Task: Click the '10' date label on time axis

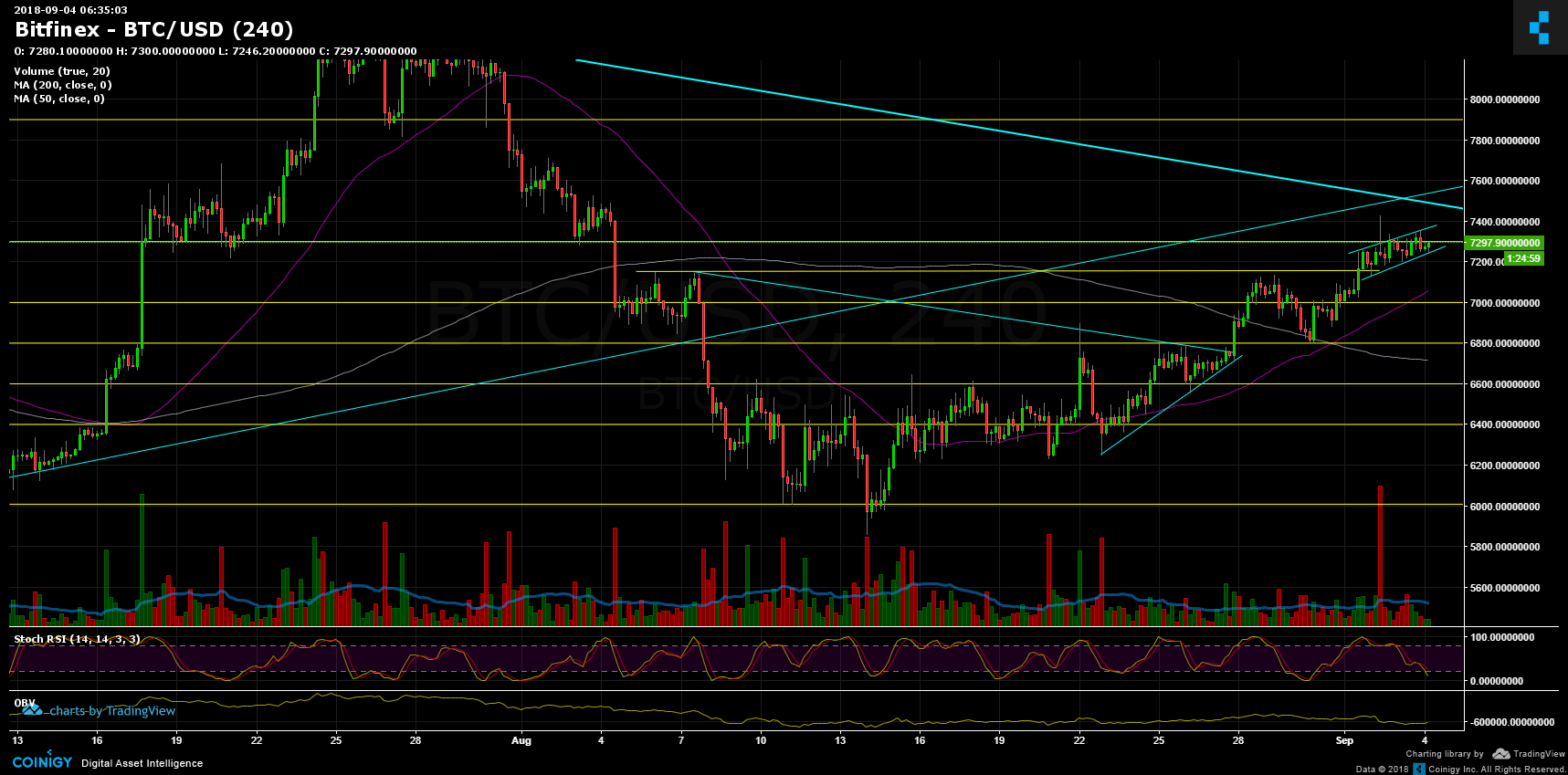Action: tap(761, 740)
